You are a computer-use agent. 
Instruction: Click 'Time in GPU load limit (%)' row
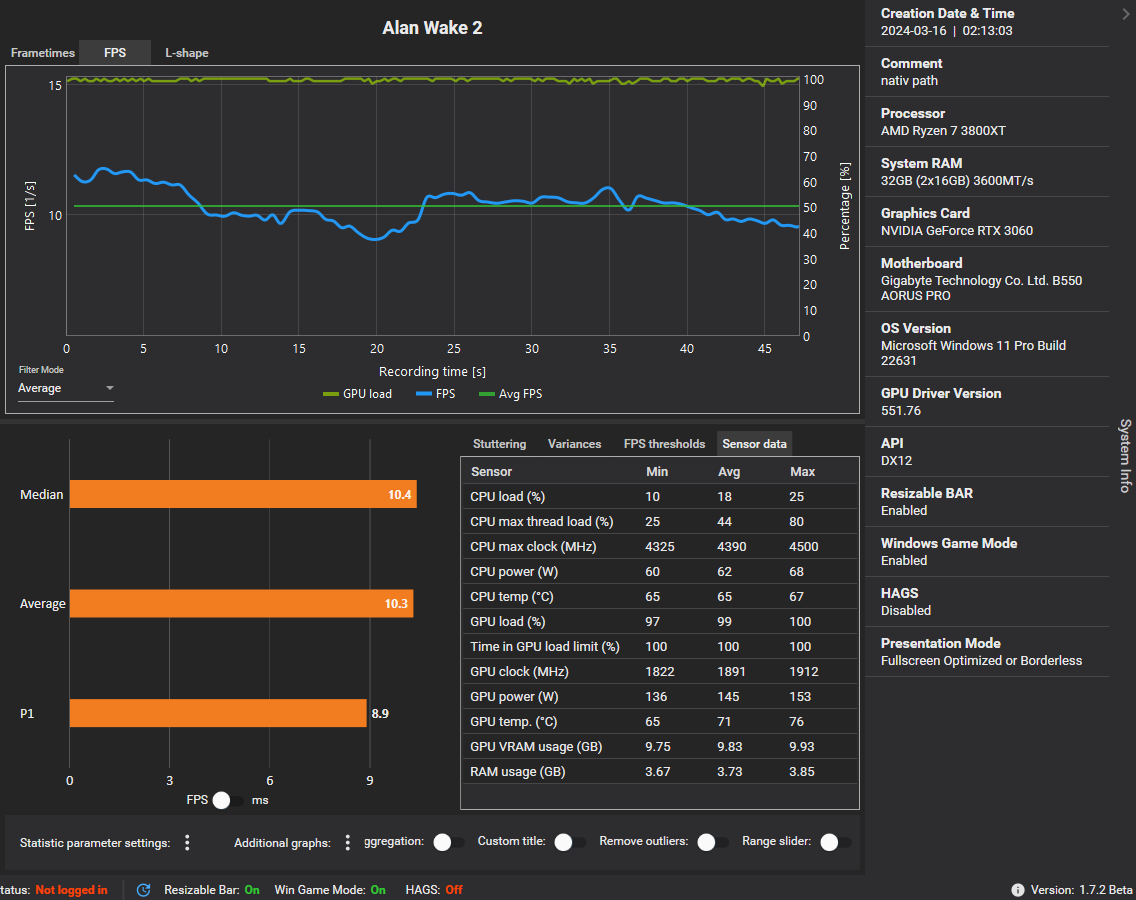coord(659,646)
